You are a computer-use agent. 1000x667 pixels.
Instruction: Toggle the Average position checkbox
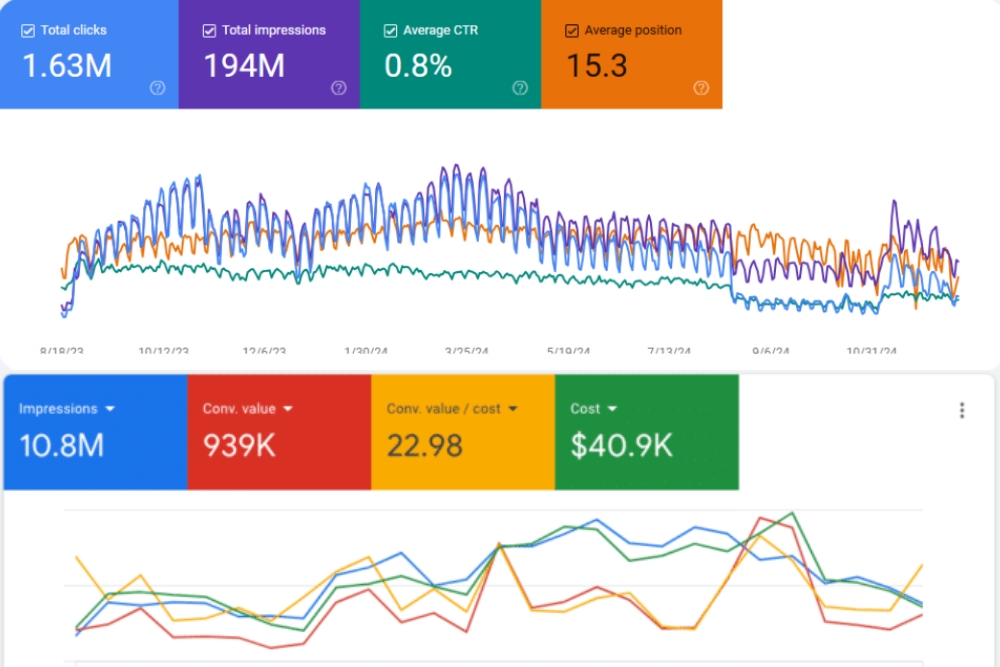click(x=571, y=31)
